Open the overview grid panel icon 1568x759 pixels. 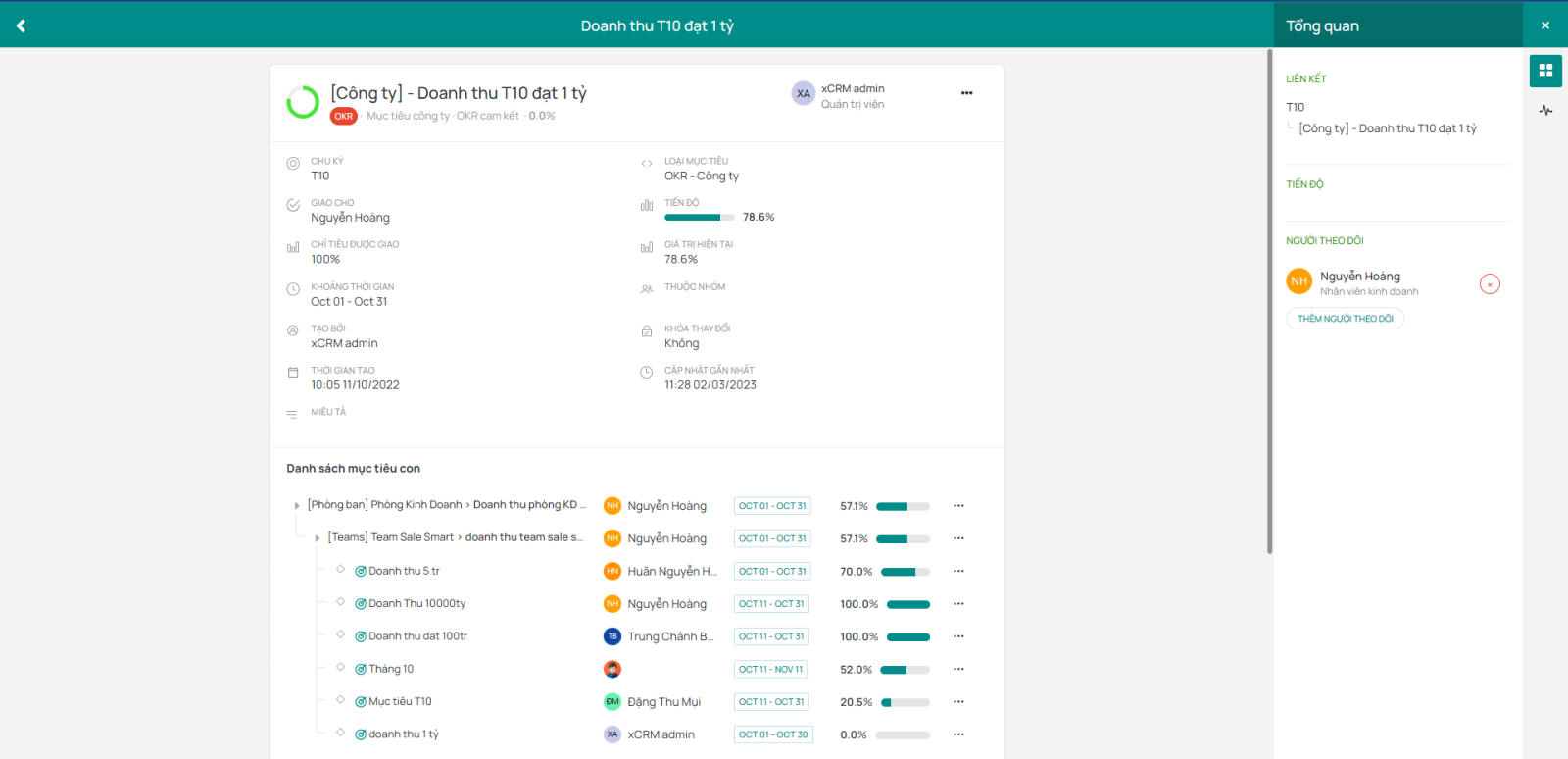coord(1545,71)
